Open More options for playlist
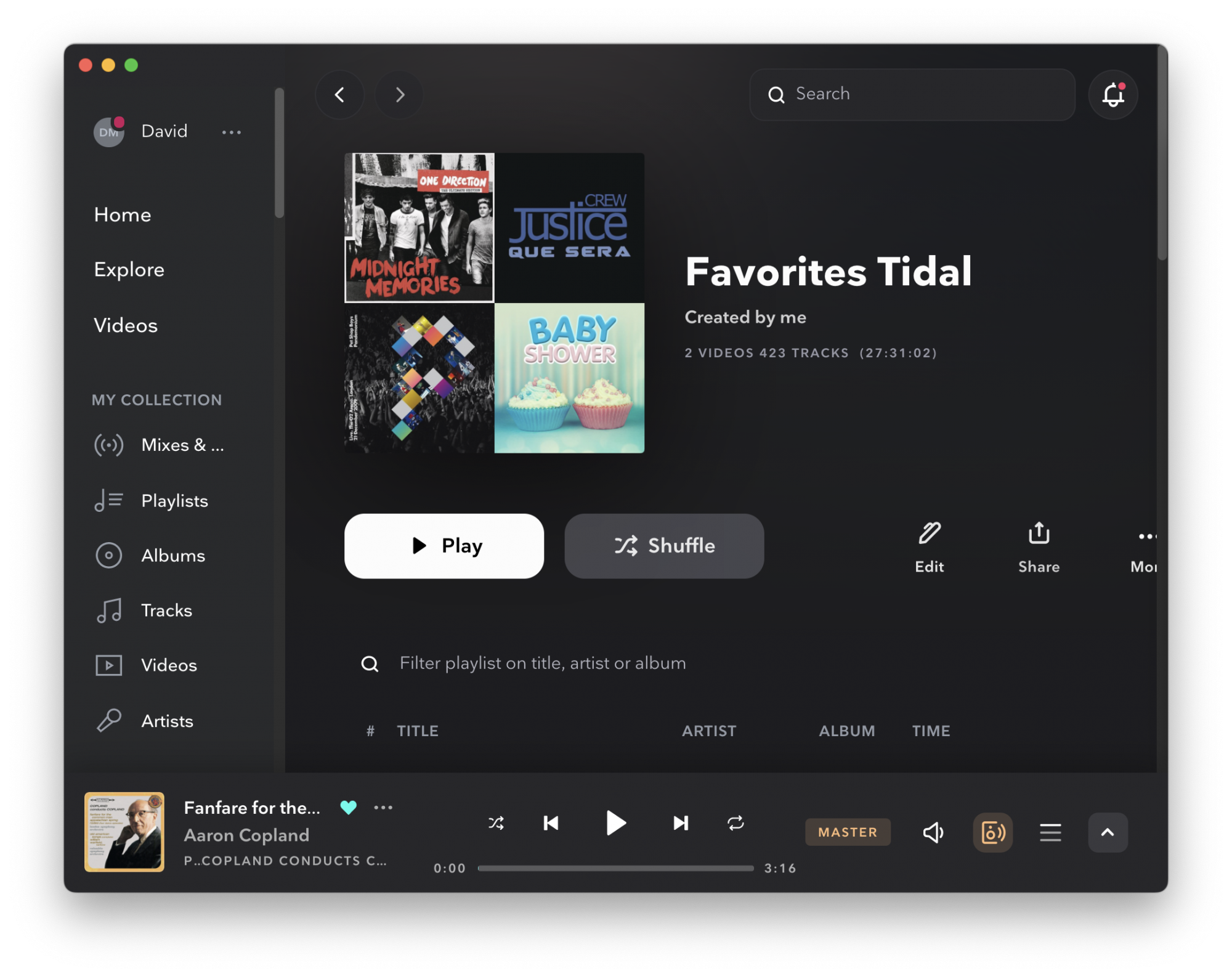The image size is (1232, 977). pyautogui.click(x=1146, y=537)
